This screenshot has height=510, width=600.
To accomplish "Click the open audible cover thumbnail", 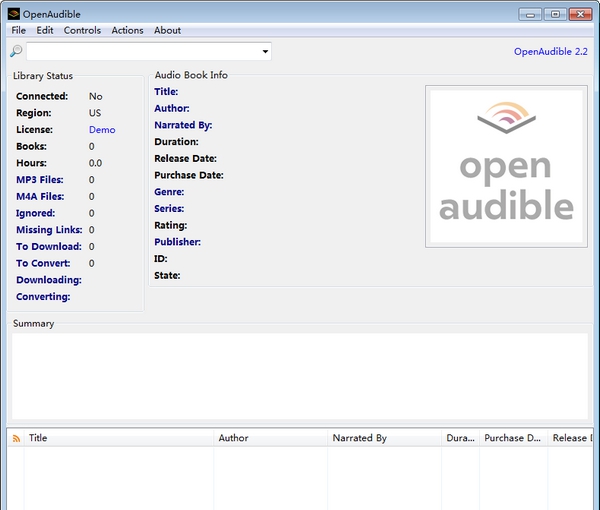I will 506,166.
